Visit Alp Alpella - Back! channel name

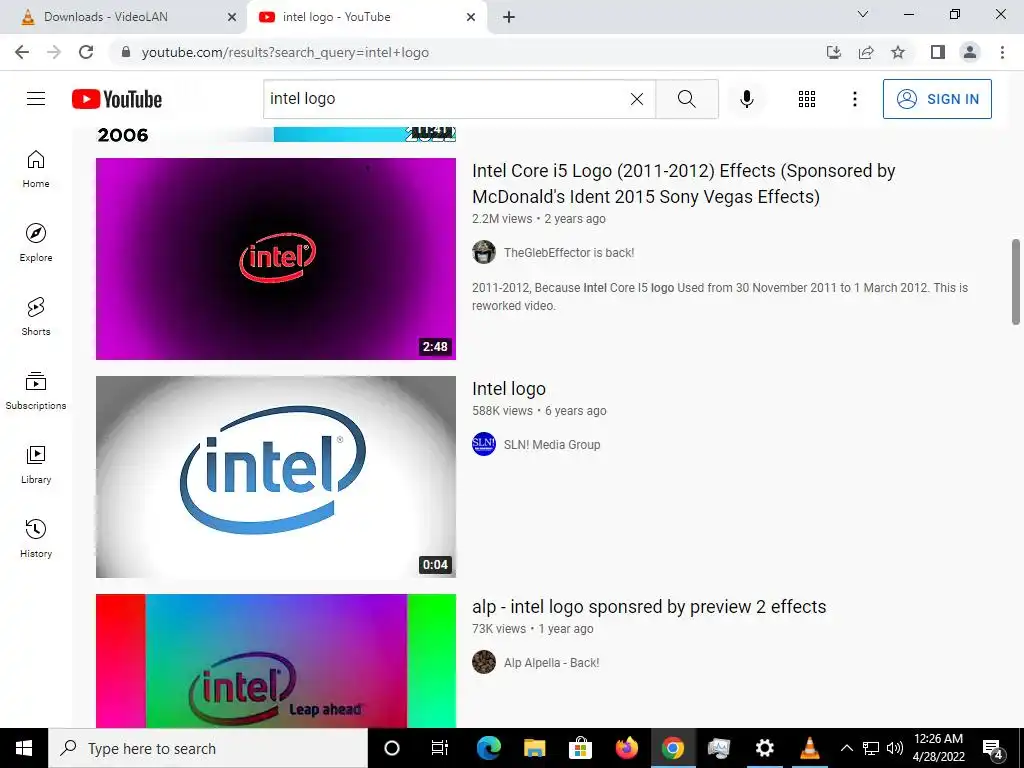pos(551,663)
